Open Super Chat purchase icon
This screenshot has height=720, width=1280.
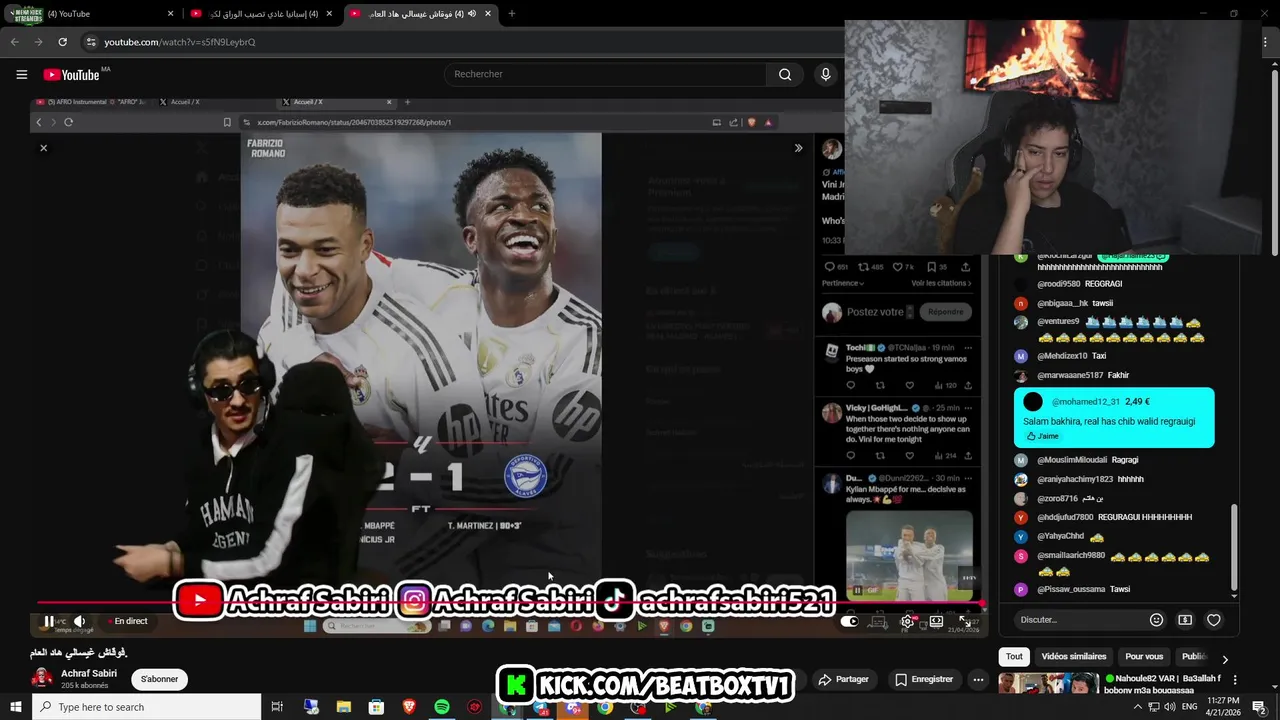tap(1185, 620)
